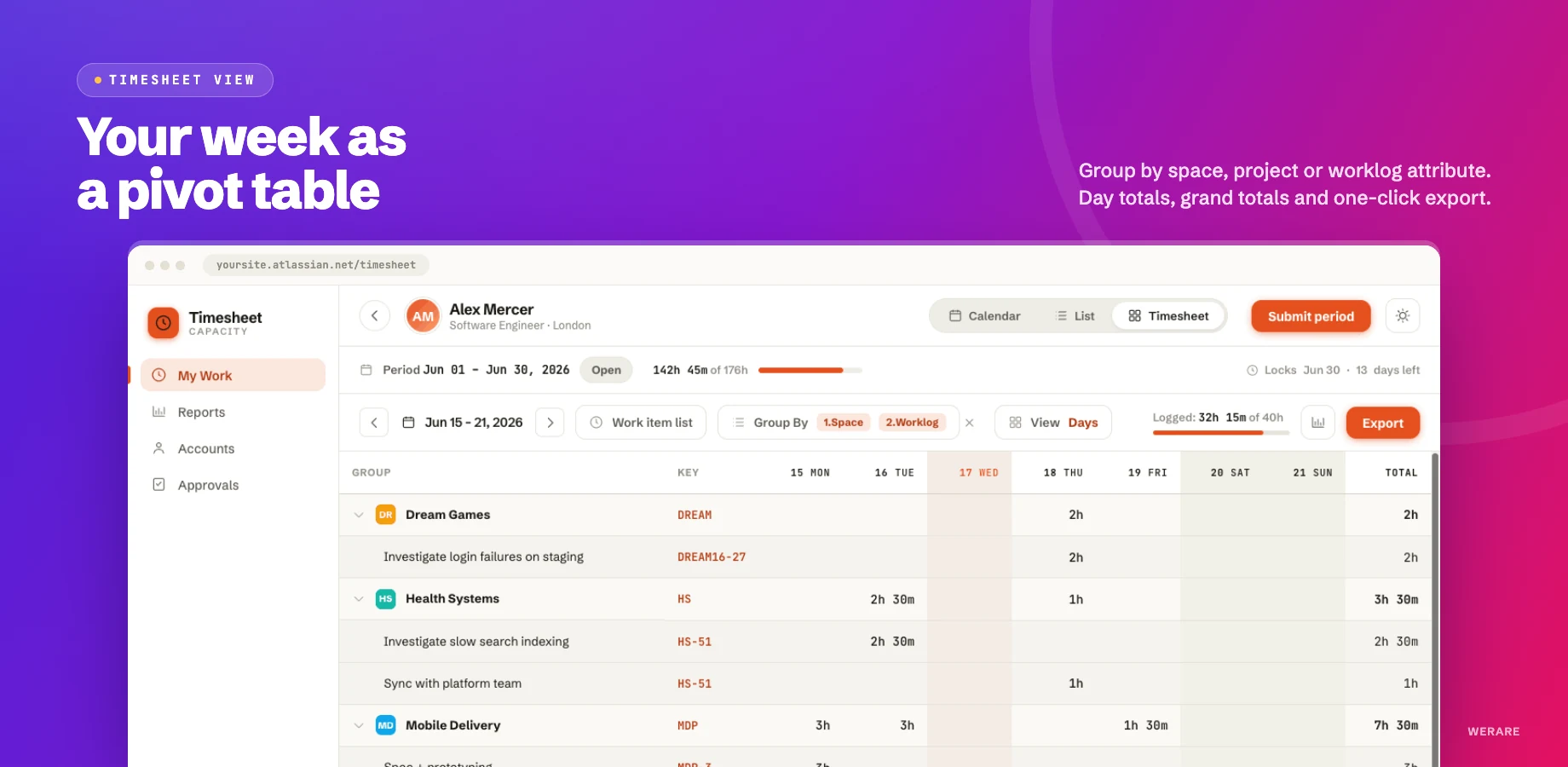Viewport: 1568px width, 767px height.
Task: Click the bar chart icon button
Action: point(1317,422)
